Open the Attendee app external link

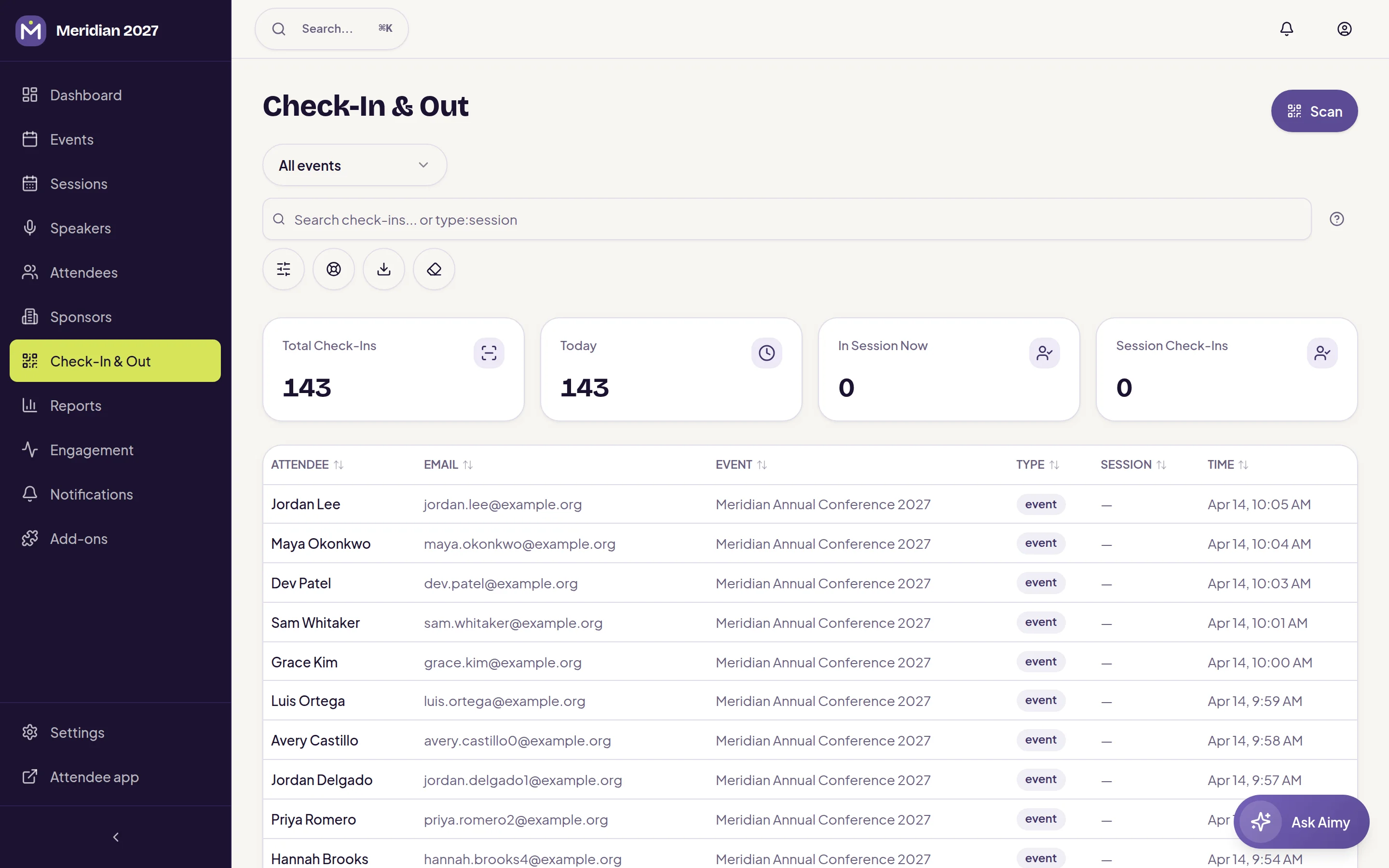(115, 777)
